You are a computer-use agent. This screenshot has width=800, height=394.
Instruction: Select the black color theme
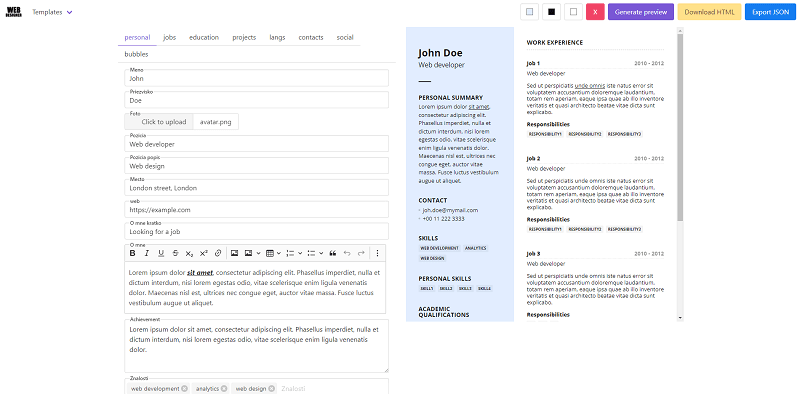552,12
